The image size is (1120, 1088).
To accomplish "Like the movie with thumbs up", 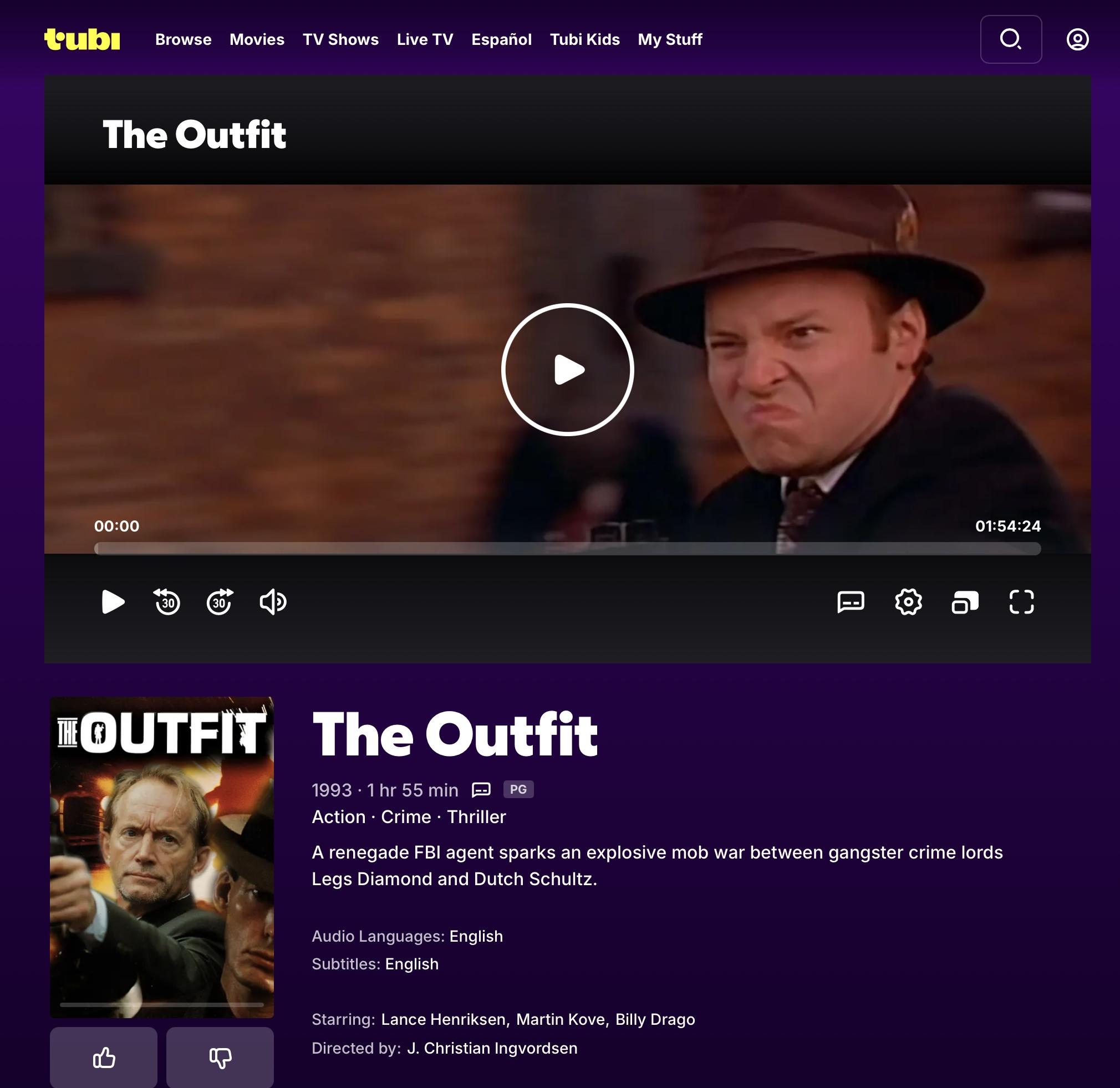I will pyautogui.click(x=104, y=1058).
